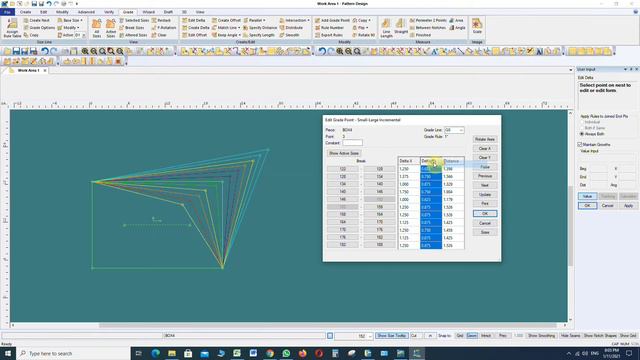Click Add Grade Point in Modify group
This screenshot has width=640, height=360.
332,20
